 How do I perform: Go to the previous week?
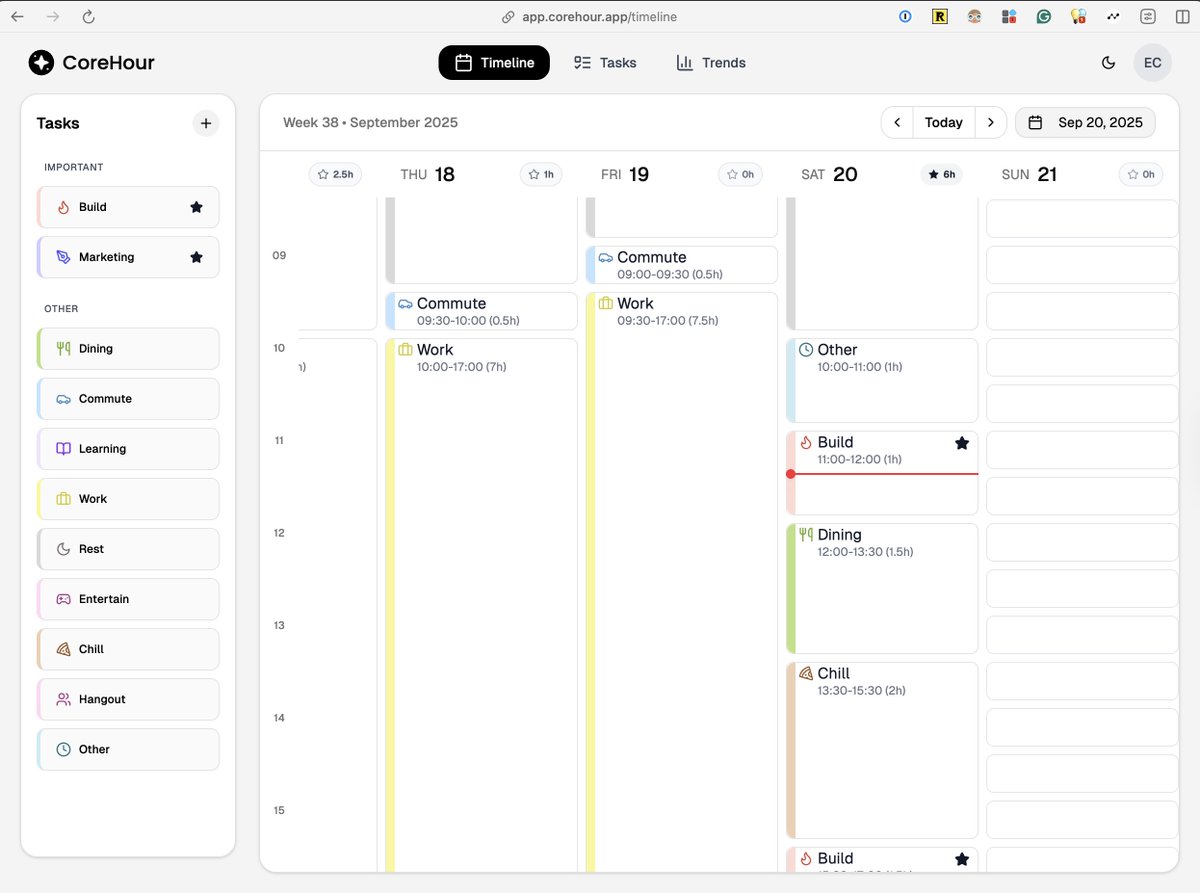tap(897, 122)
